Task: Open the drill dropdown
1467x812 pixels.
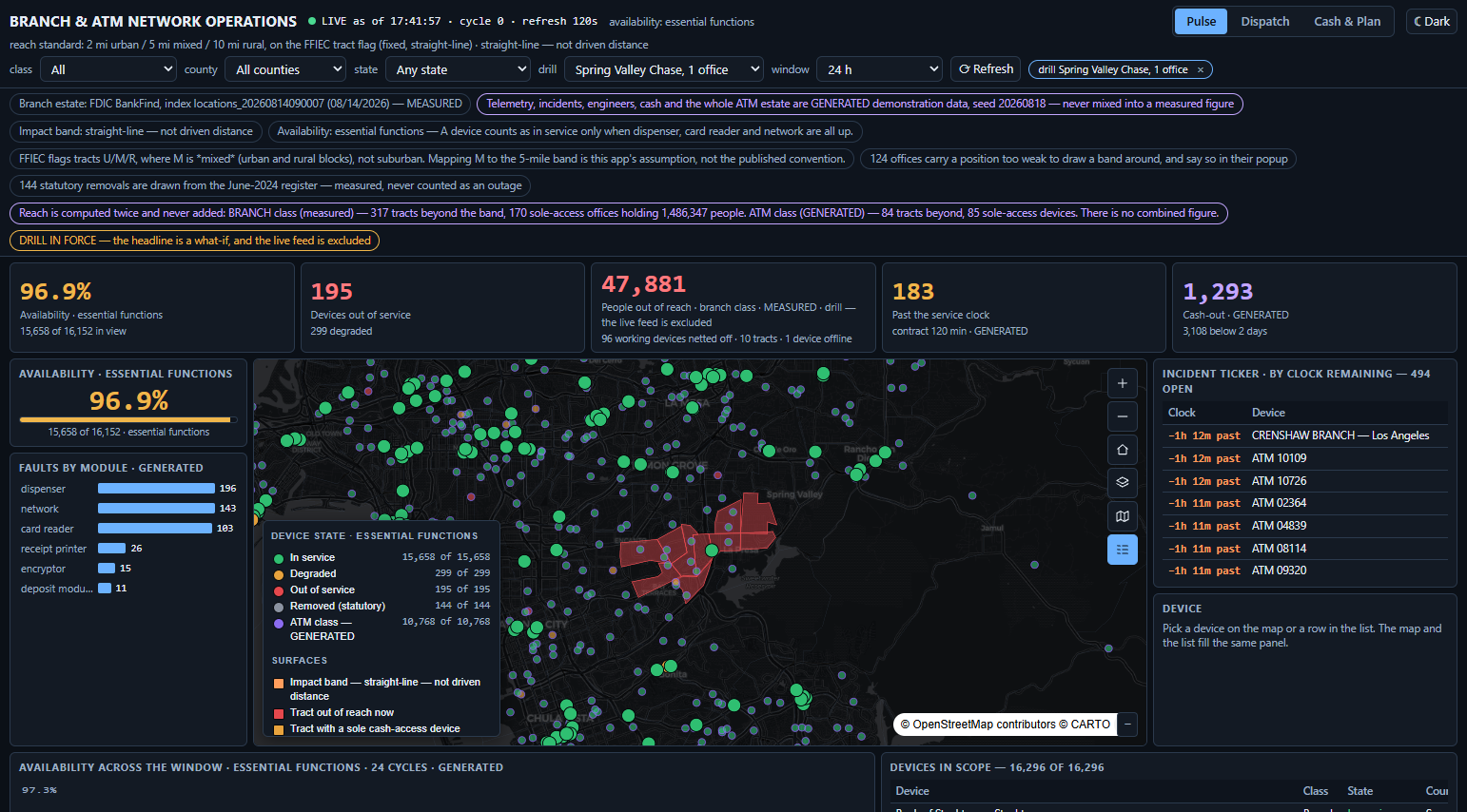Action: pyautogui.click(x=663, y=69)
